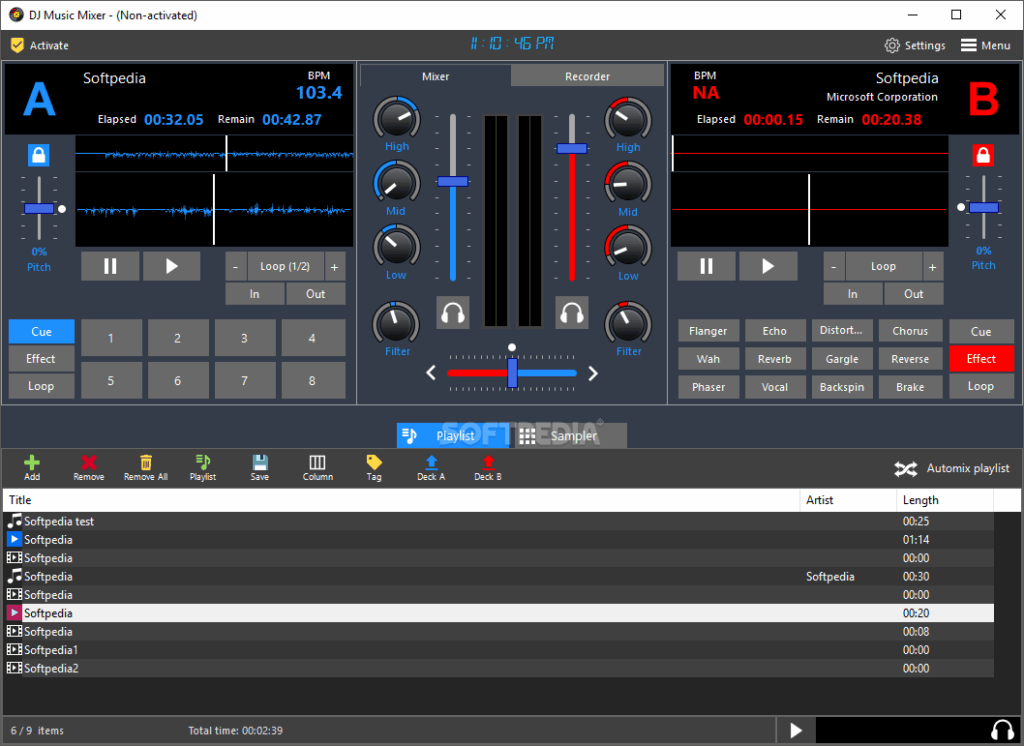This screenshot has width=1024, height=746.
Task: Enable Automix playlist shuffle
Action: (905, 468)
